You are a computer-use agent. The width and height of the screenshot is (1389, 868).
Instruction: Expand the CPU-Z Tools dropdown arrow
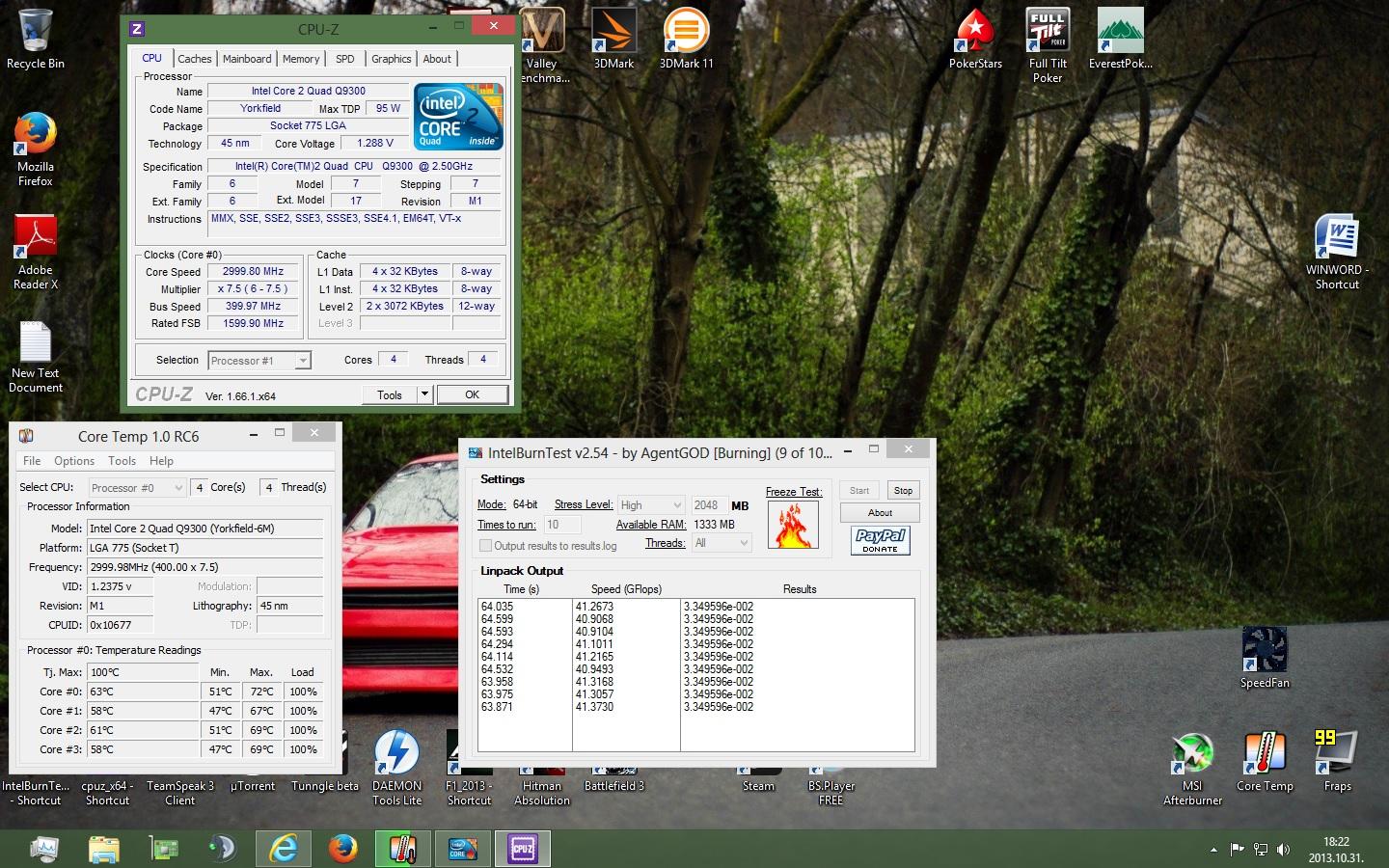(423, 394)
